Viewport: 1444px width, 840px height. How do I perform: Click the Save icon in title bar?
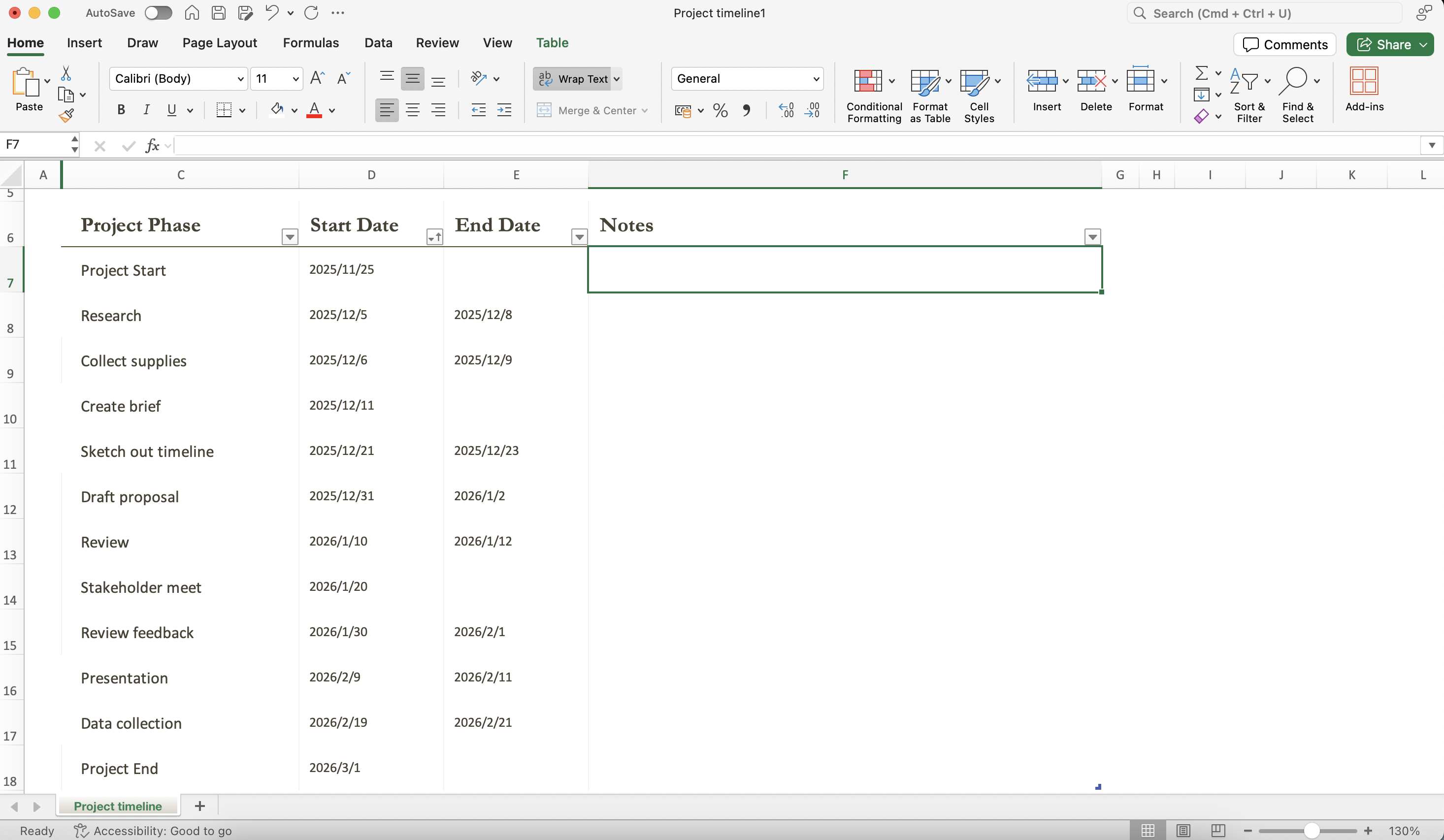point(218,13)
